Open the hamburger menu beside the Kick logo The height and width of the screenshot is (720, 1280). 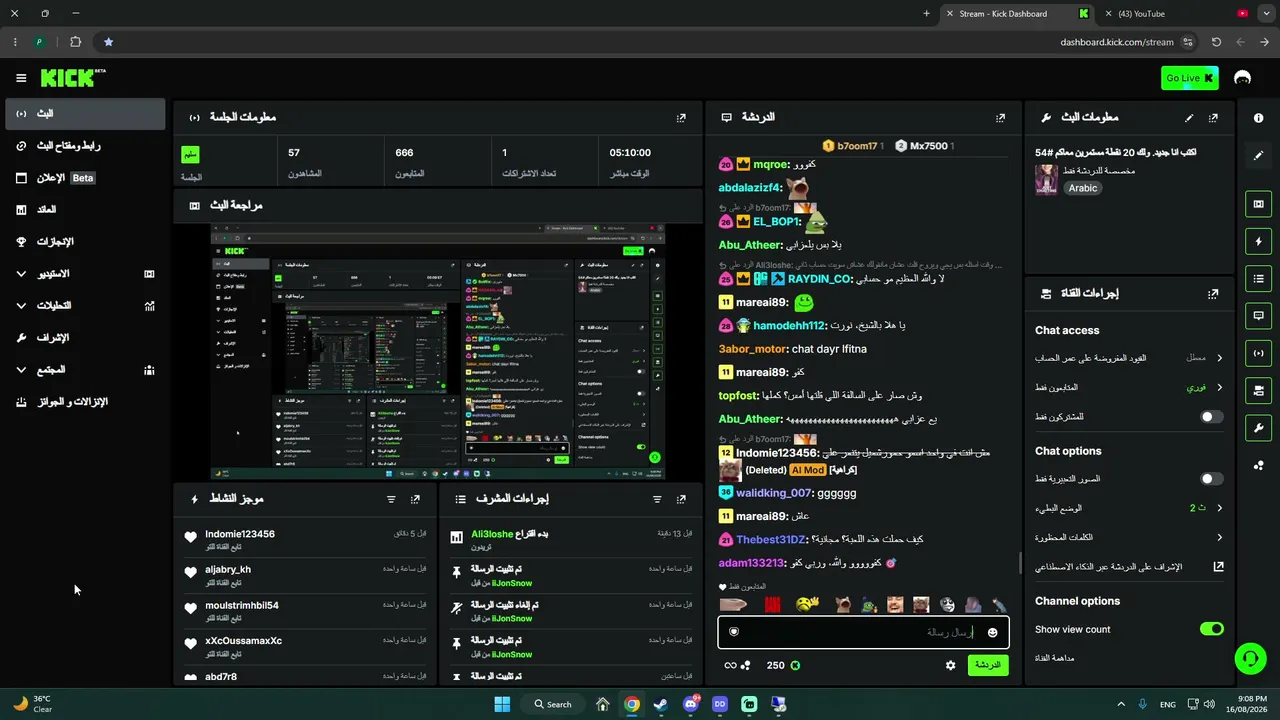coord(21,78)
